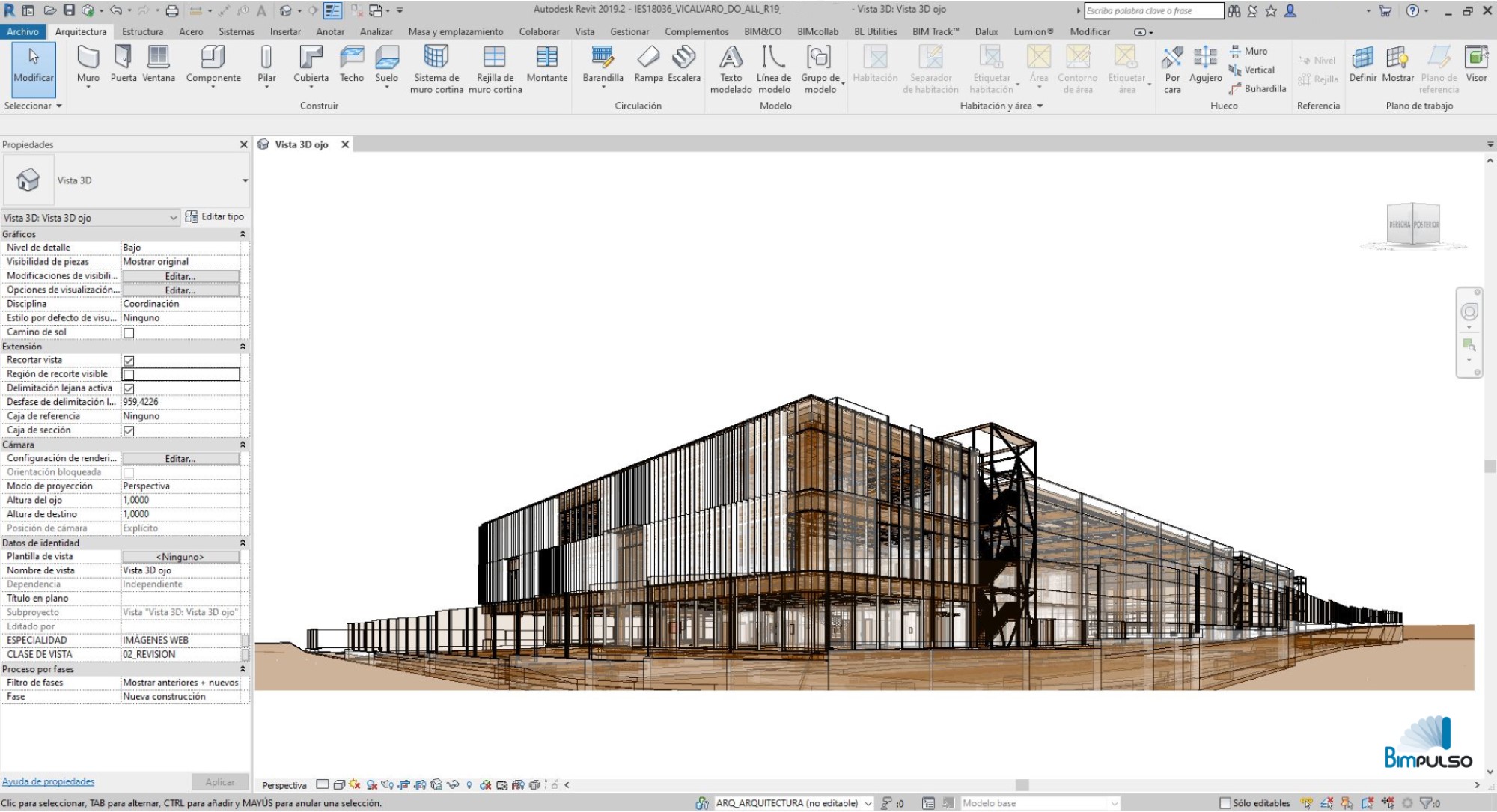Select the Muro wall tool
Viewport: 1497px width, 812px height.
tap(88, 66)
